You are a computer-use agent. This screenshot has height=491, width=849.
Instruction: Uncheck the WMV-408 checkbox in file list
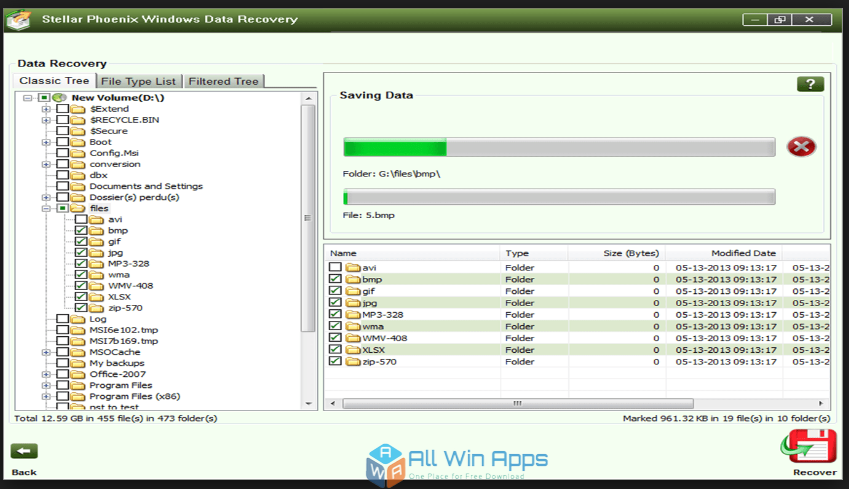335,337
